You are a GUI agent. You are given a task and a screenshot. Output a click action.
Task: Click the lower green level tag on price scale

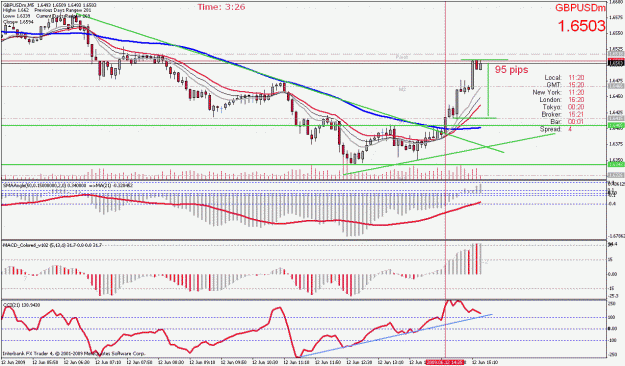tap(615, 164)
